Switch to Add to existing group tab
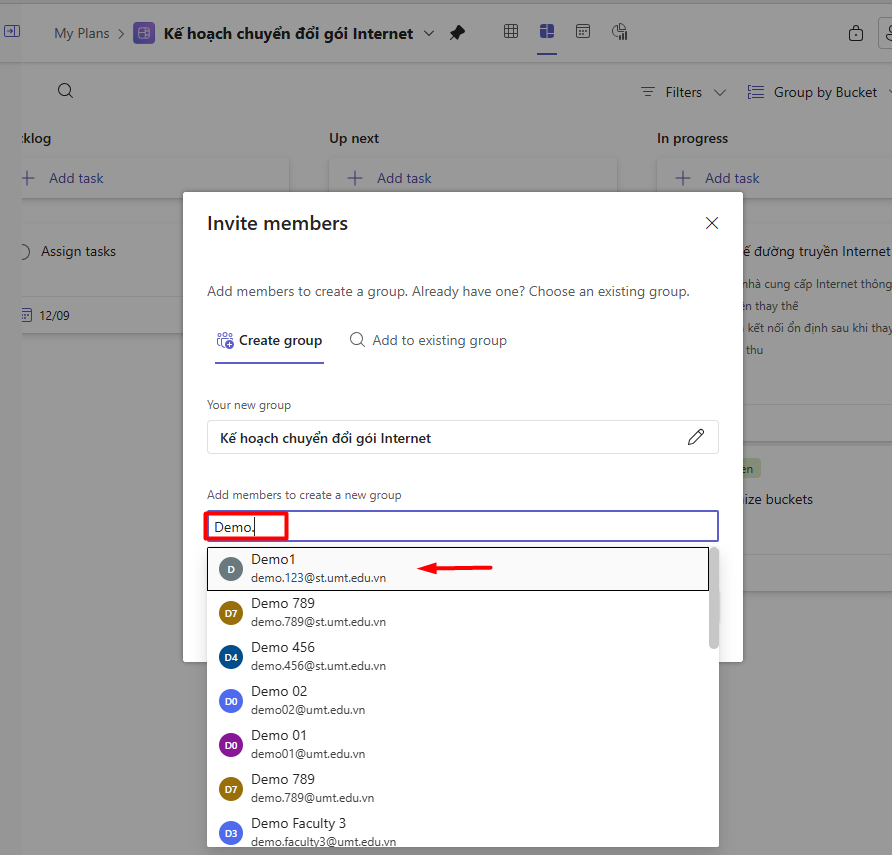This screenshot has width=892, height=855. (x=428, y=340)
